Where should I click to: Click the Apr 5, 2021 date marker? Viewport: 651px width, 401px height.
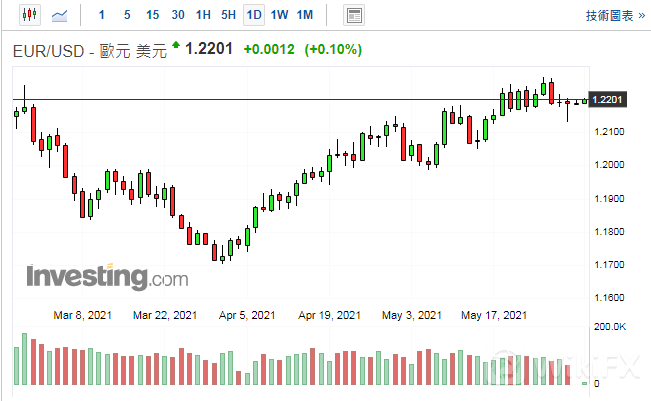pos(247,315)
